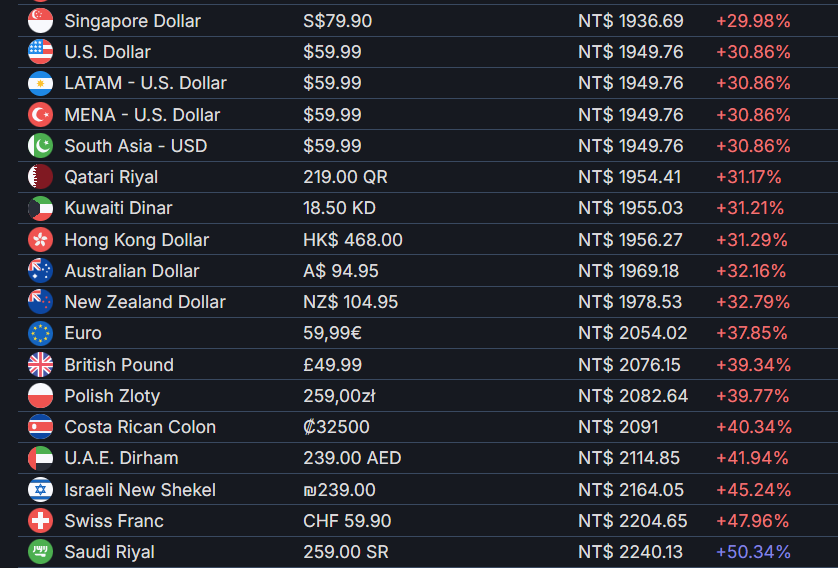The height and width of the screenshot is (568, 838).
Task: Click the U.A.E. Dirham currency name
Action: (121, 458)
